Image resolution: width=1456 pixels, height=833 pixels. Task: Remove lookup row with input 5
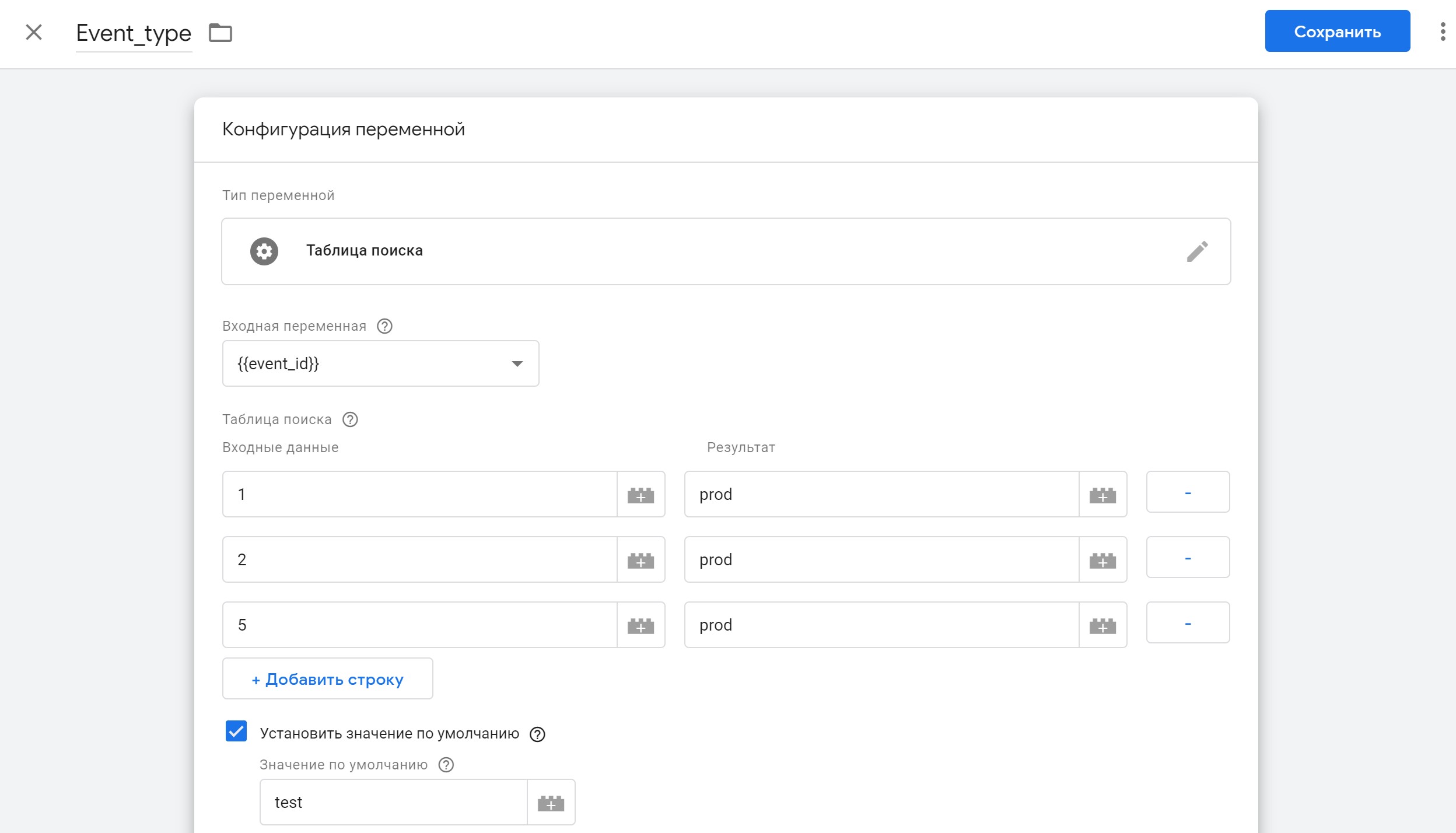pos(1188,622)
